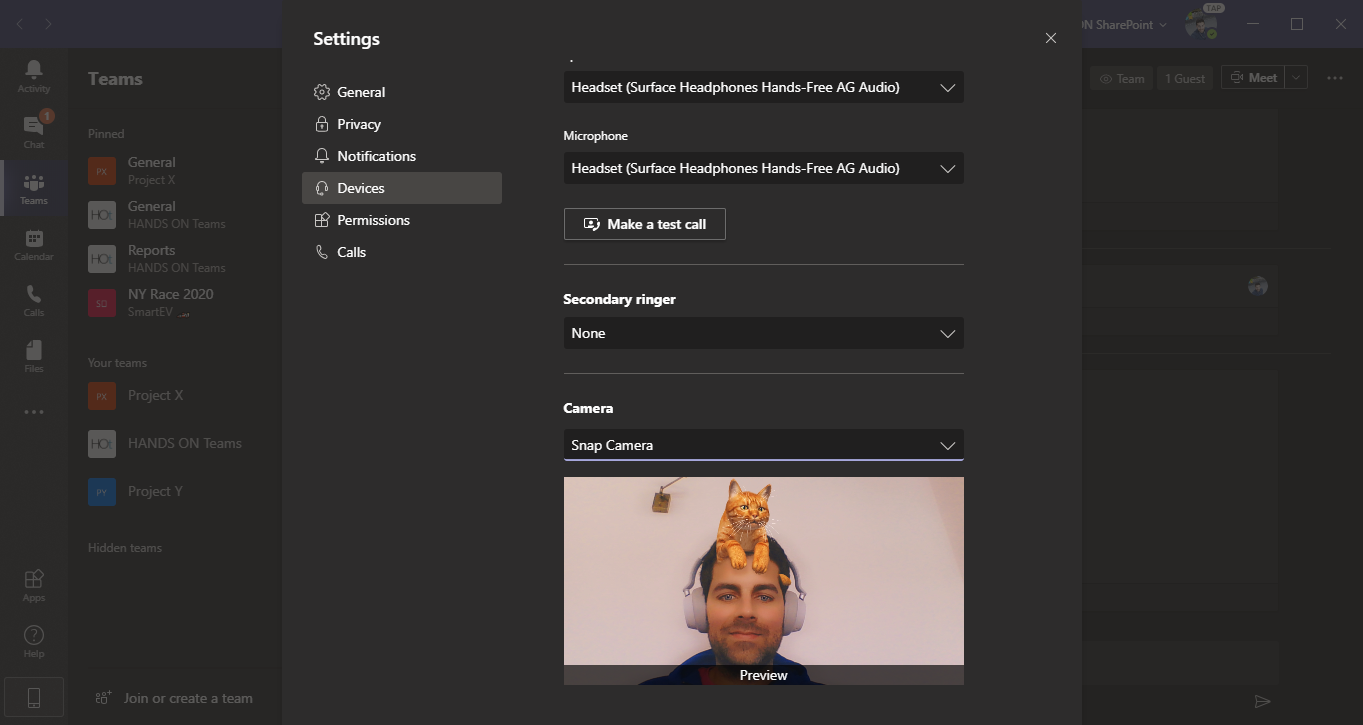
Task: Open the Calendar
Action: [x=33, y=243]
